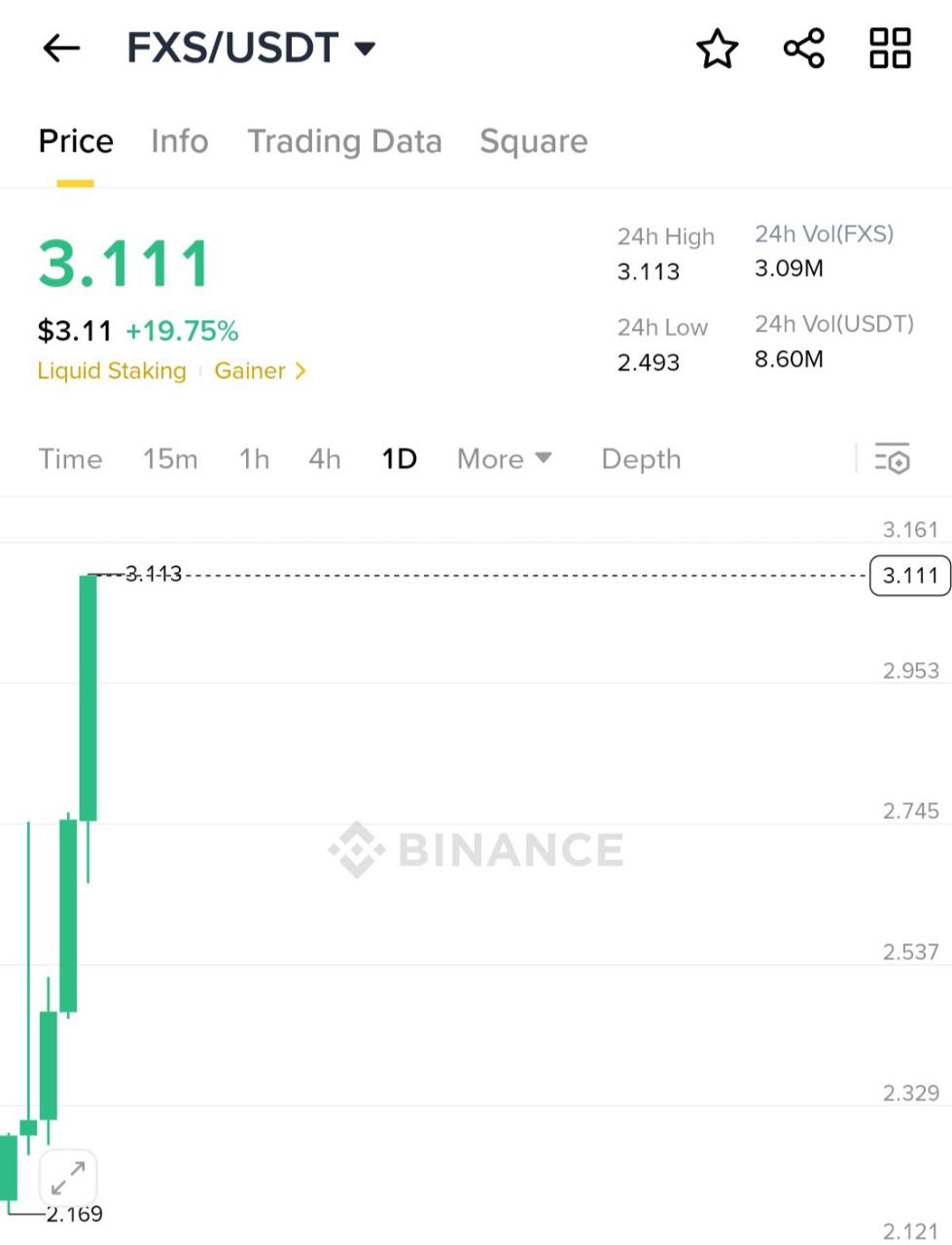The height and width of the screenshot is (1245, 952).
Task: Open the More timeframes dropdown
Action: pos(504,459)
